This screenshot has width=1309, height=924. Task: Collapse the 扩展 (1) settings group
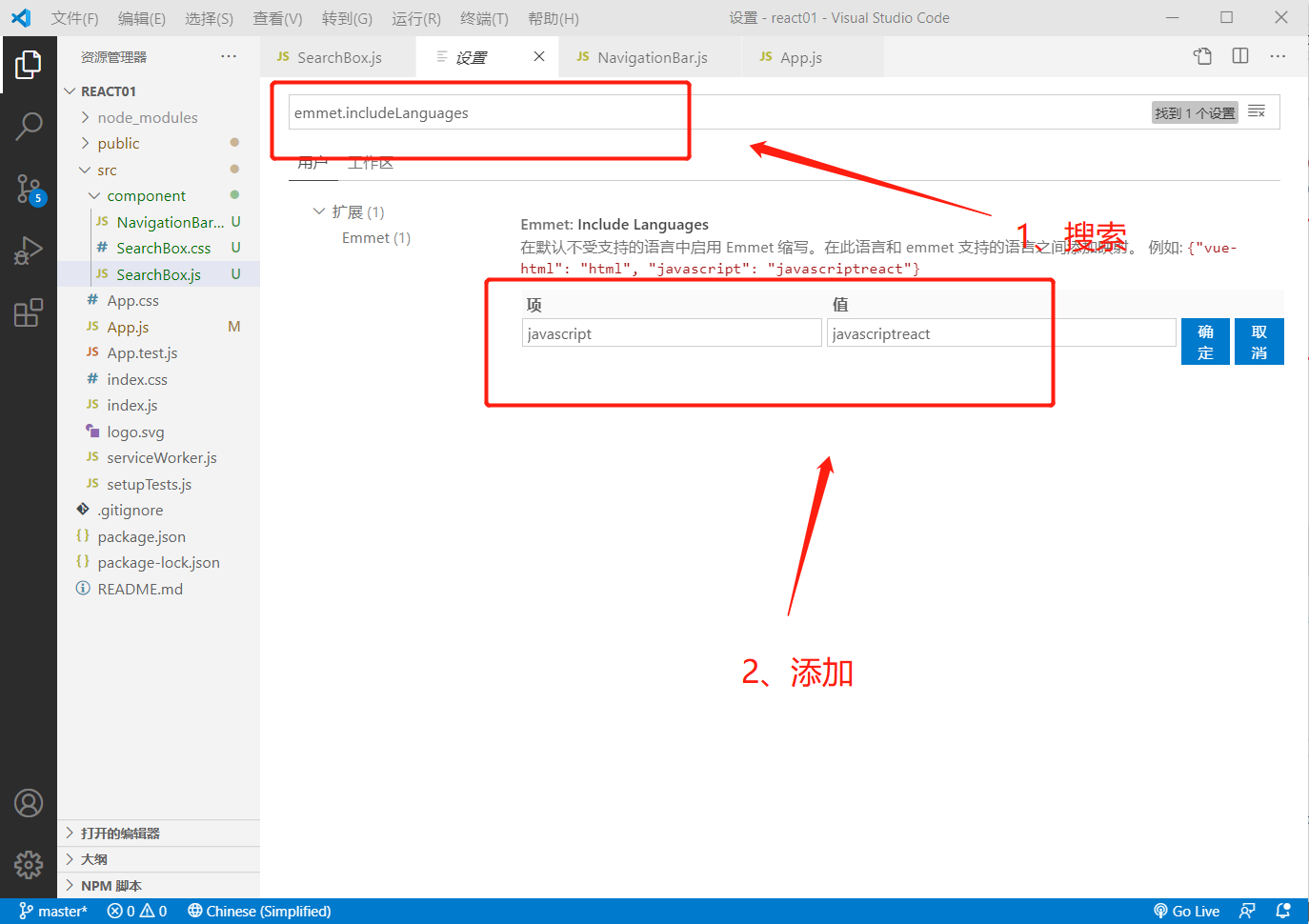click(x=319, y=211)
